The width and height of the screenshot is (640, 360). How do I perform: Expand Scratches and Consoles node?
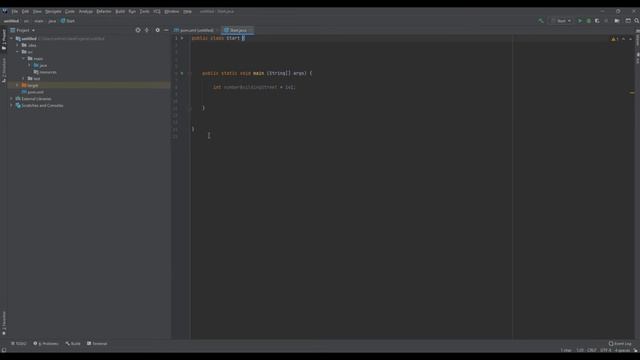[x=11, y=105]
